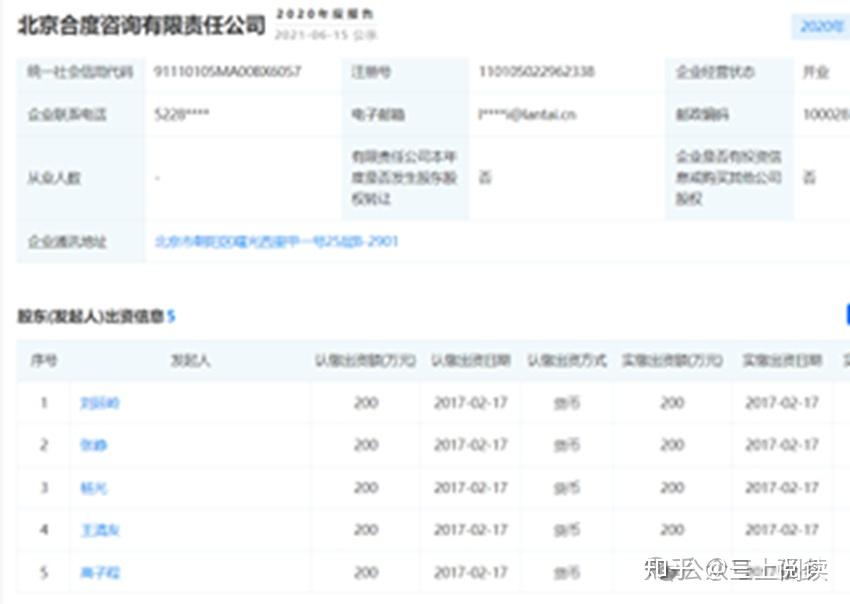The image size is (850, 604).
Task: Click row 4 subscribed method 货币
Action: point(567,530)
